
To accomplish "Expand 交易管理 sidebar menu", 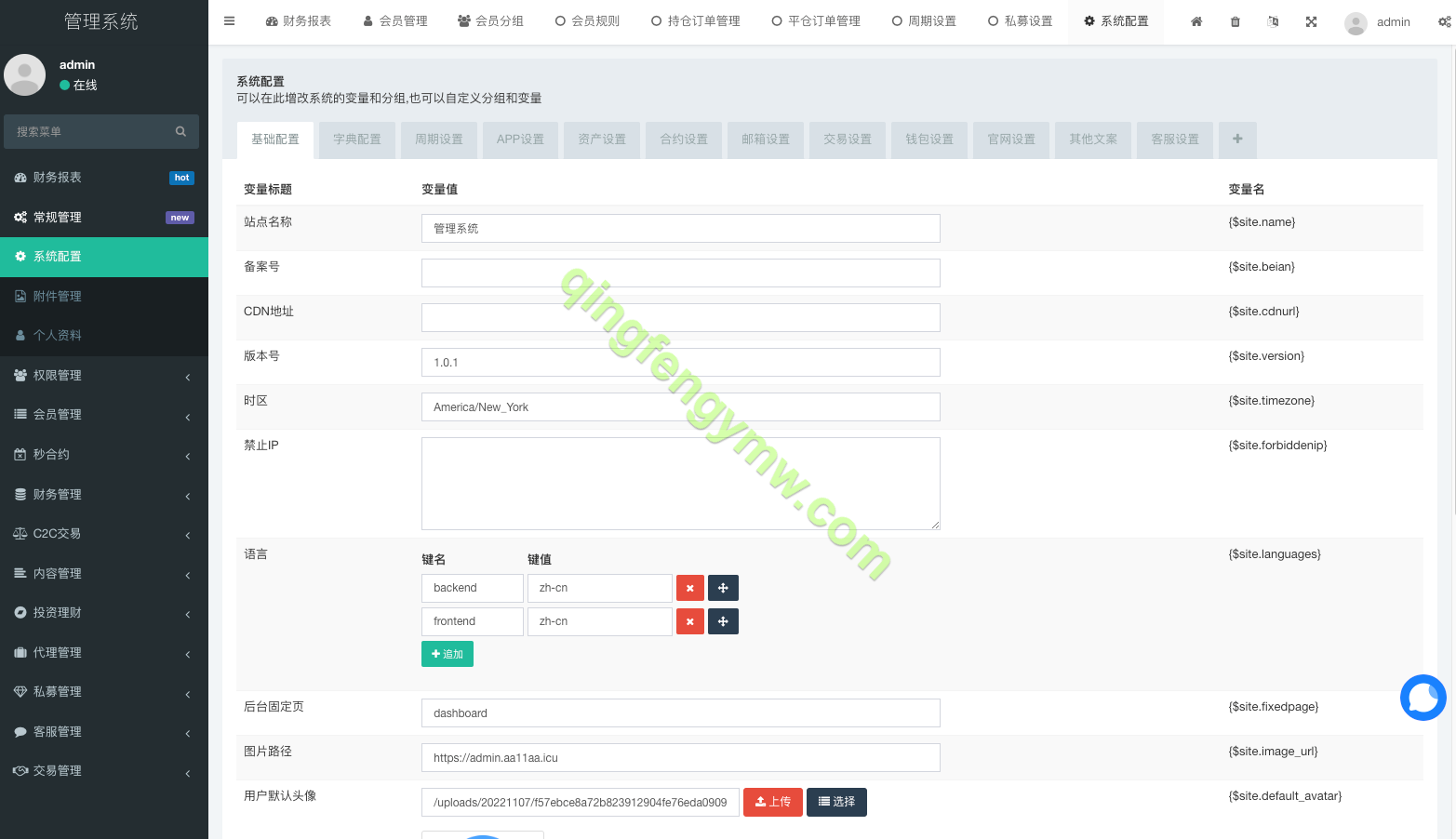I will (x=104, y=771).
